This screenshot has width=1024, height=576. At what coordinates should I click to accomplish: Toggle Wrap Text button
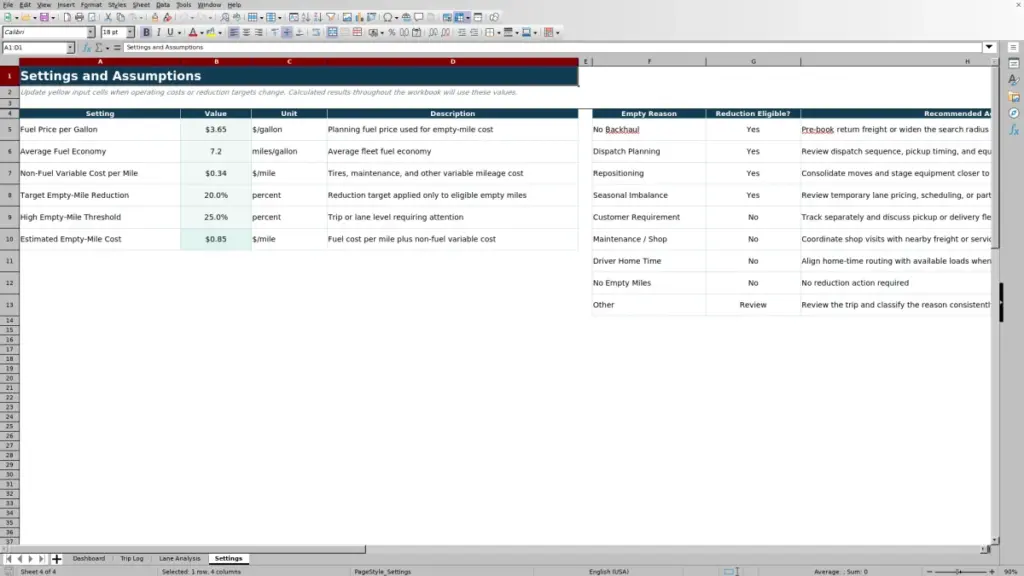click(x=316, y=32)
